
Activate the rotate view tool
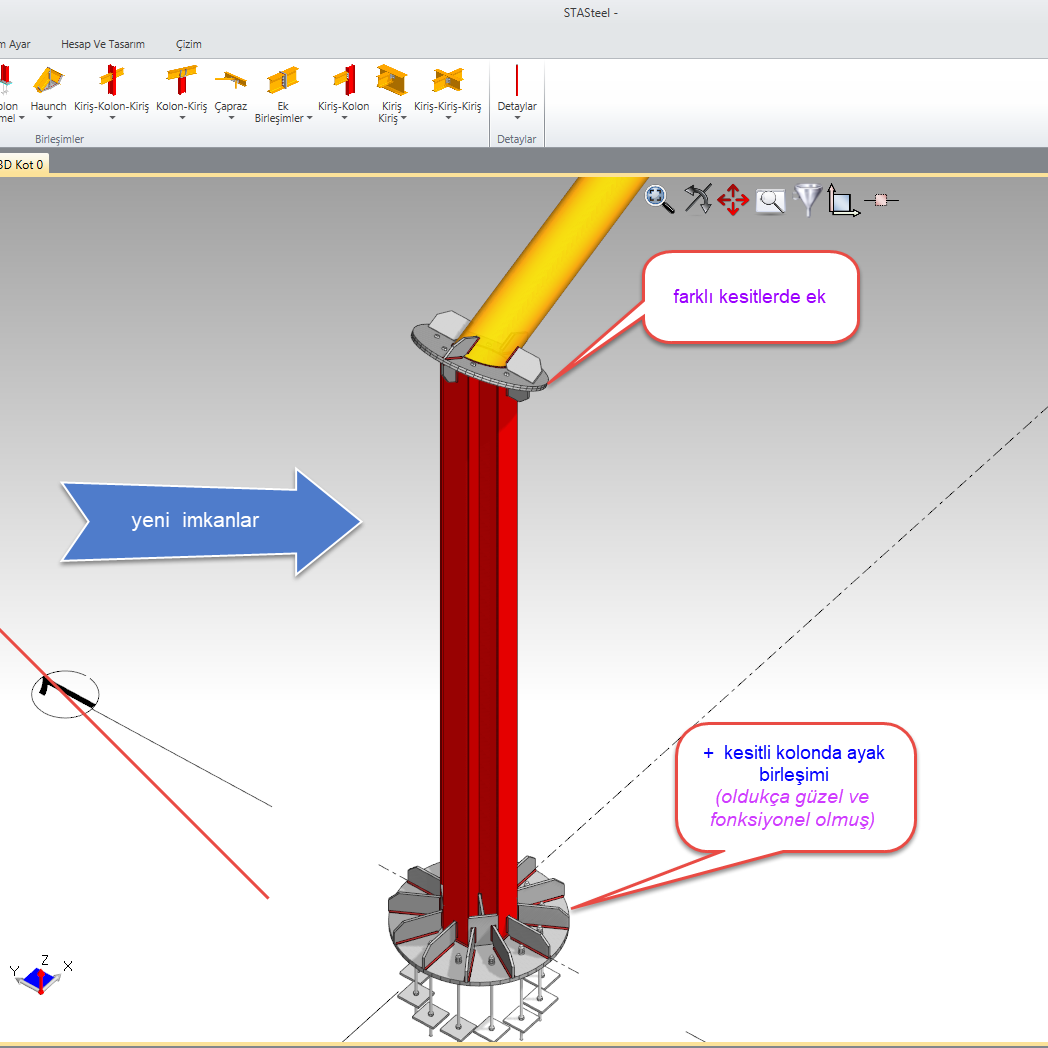697,199
